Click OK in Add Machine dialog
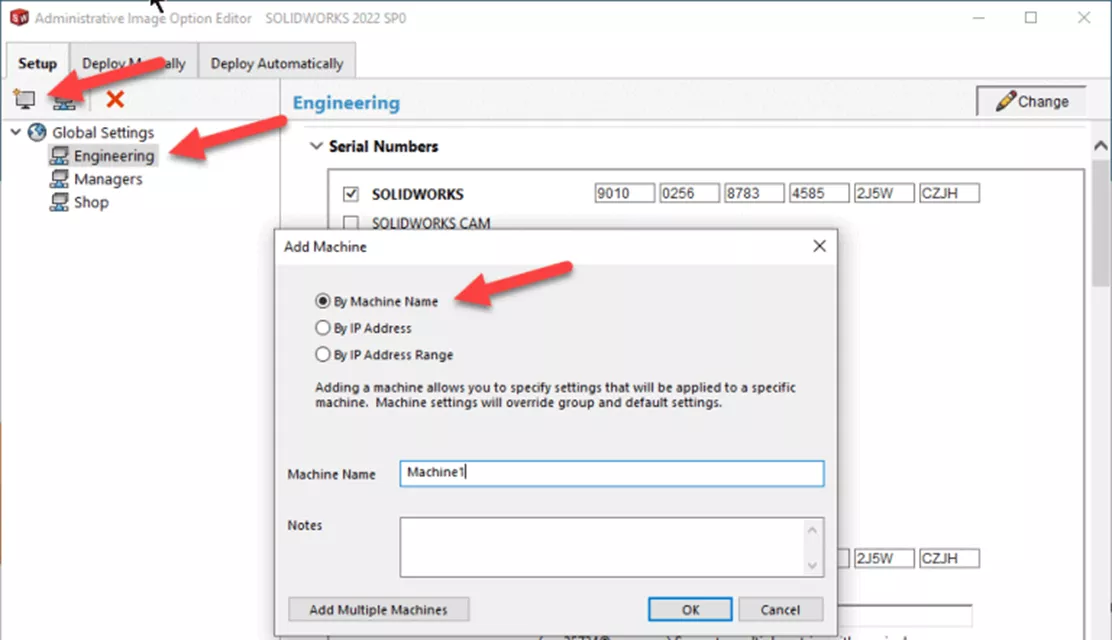The height and width of the screenshot is (640, 1112). point(690,609)
